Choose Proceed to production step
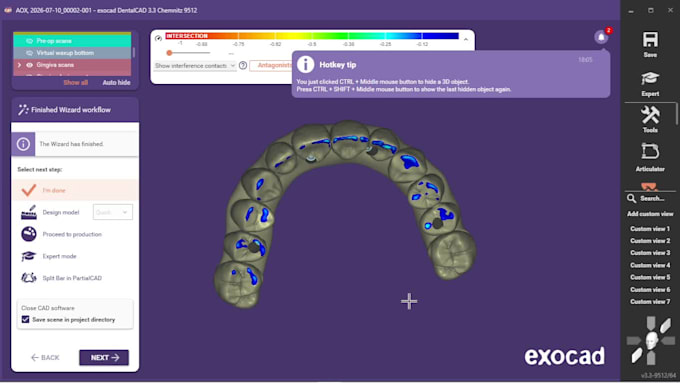 [75, 234]
